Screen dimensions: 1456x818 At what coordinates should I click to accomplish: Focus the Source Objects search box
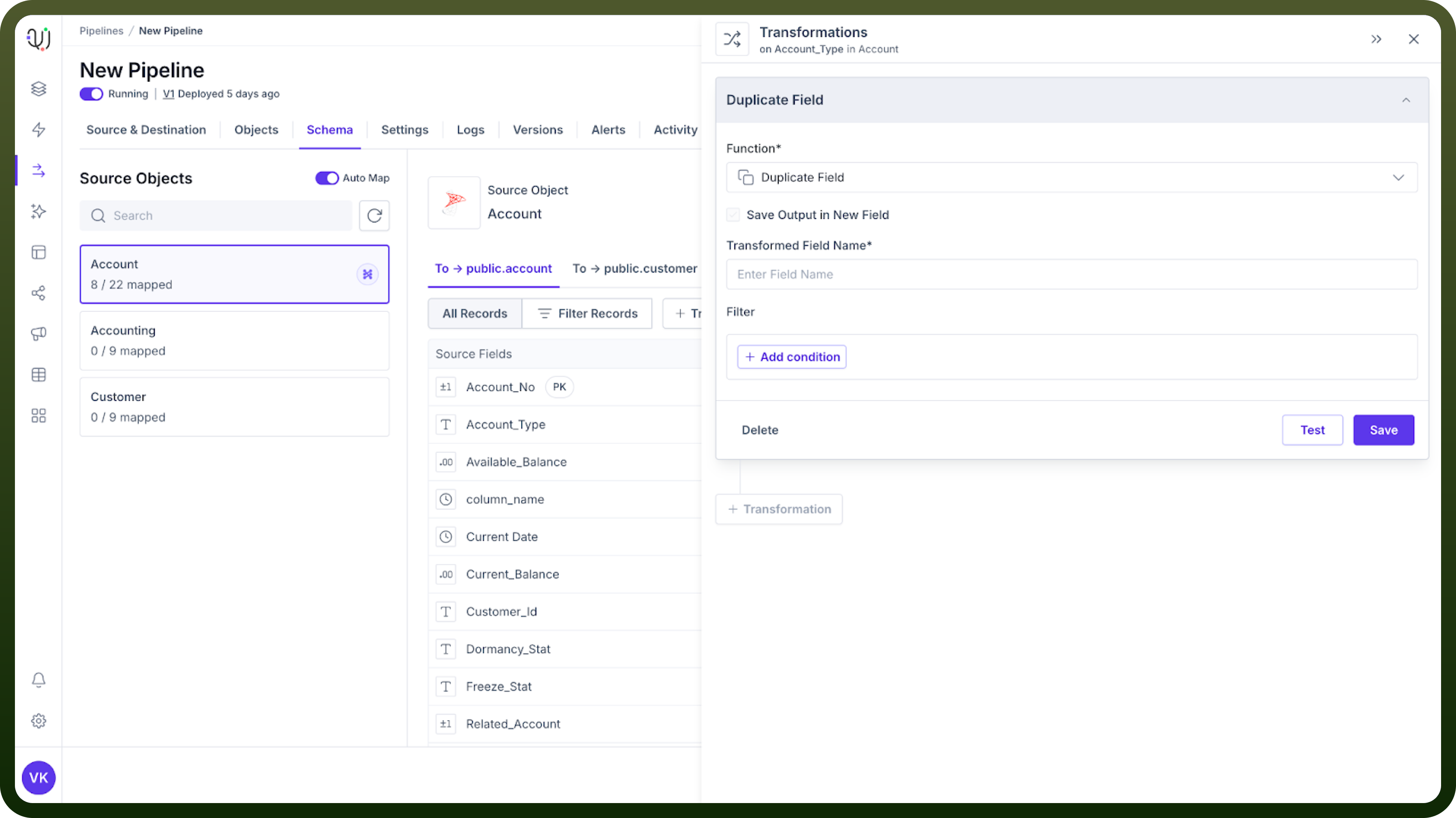tap(216, 216)
